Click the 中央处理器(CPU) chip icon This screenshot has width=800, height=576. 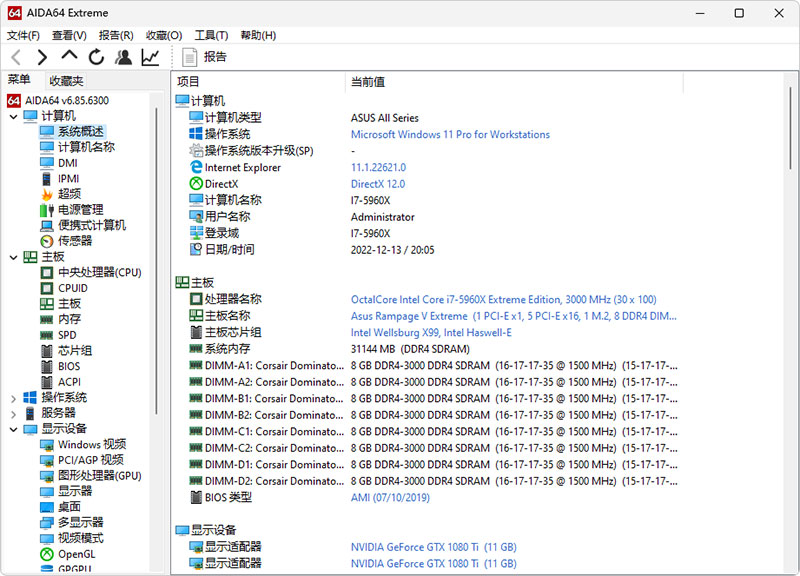[x=46, y=272]
